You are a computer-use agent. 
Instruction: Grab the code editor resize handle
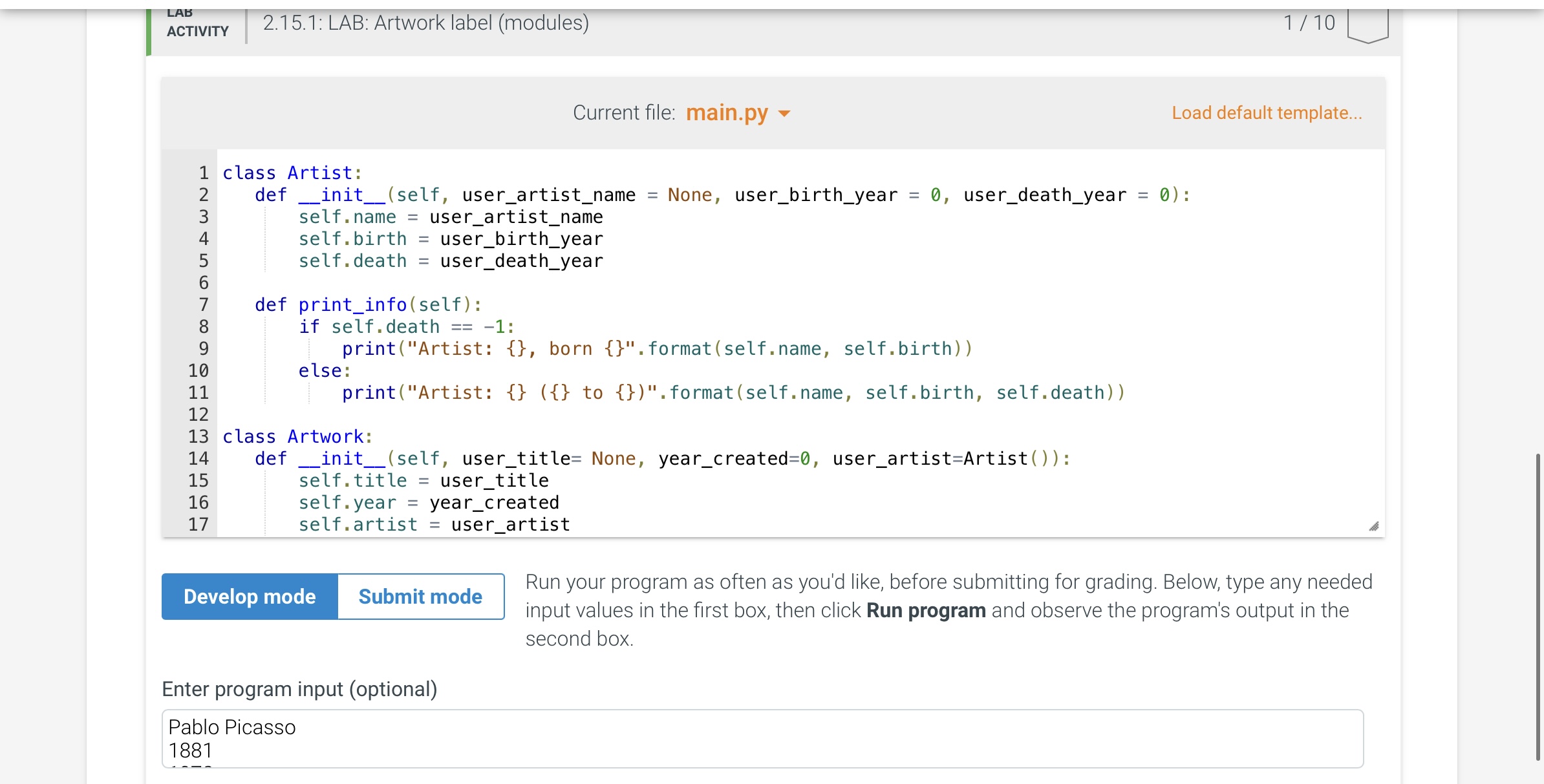[1373, 526]
